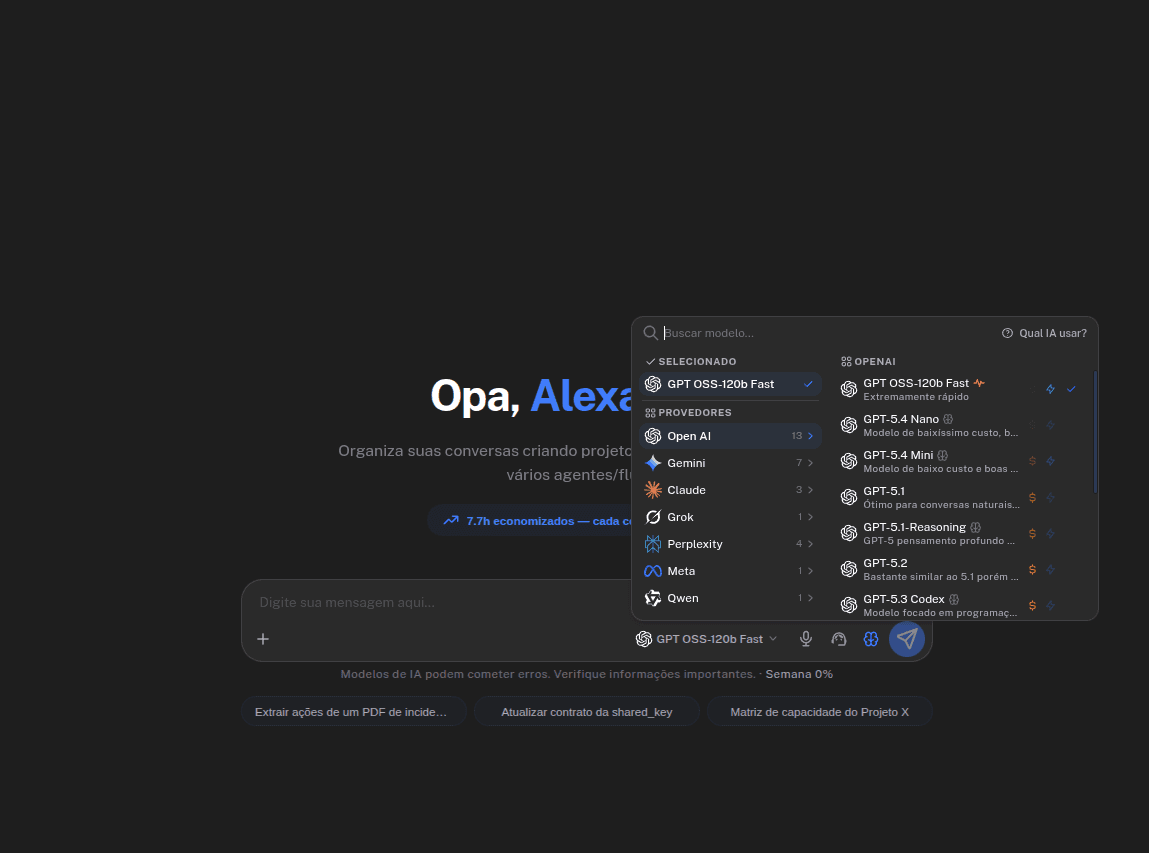Expand the Perplexity provider
This screenshot has width=1149, height=853.
click(730, 544)
